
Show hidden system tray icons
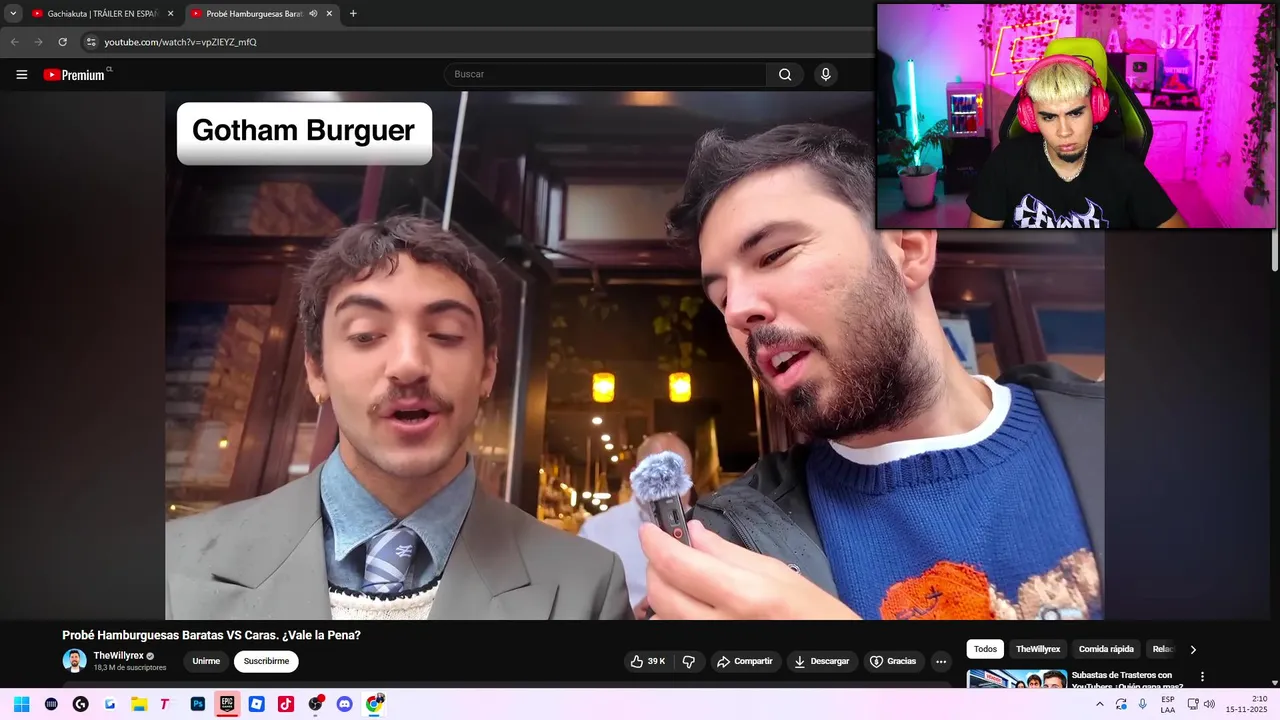pyautogui.click(x=1100, y=704)
